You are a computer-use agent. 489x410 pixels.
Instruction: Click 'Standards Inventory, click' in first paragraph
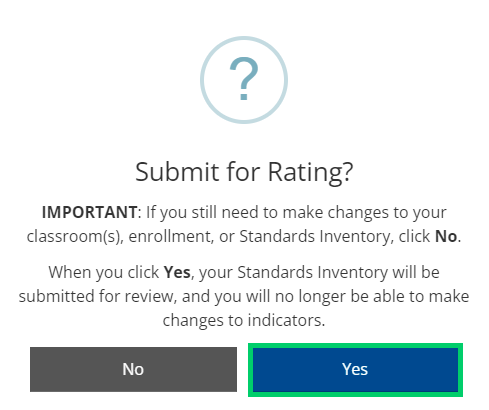pos(335,237)
